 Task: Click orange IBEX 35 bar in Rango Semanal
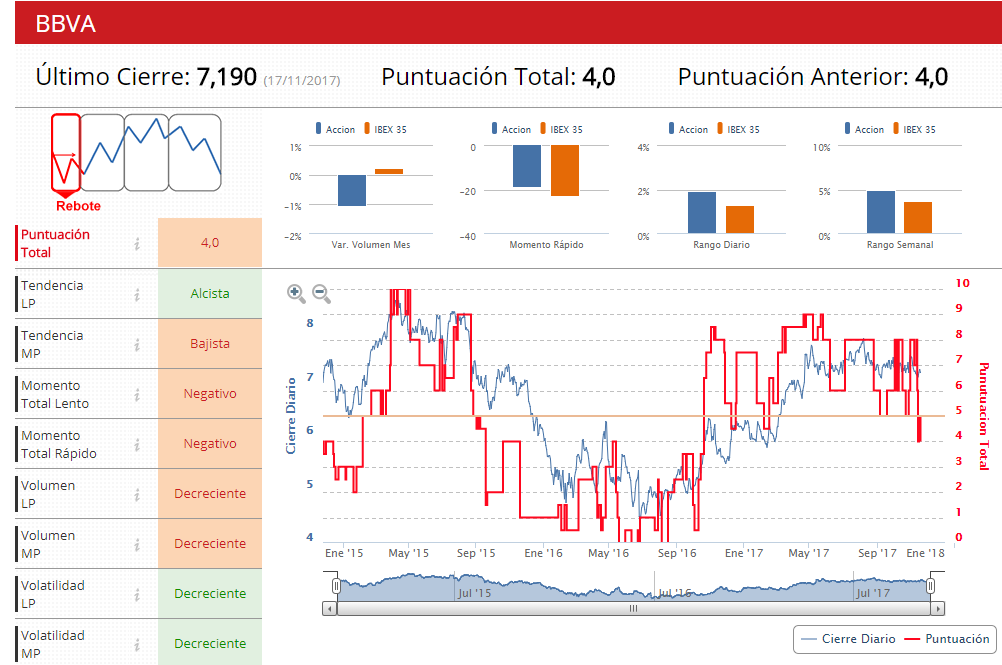click(918, 218)
